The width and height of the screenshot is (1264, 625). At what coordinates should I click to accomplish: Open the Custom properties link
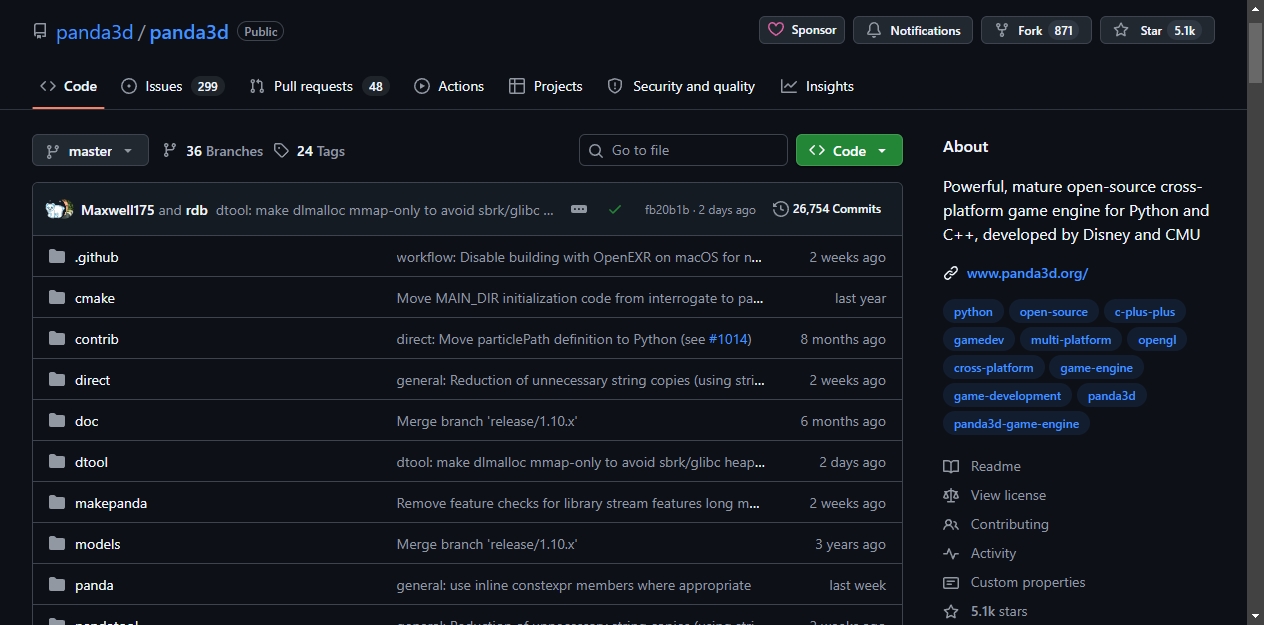click(x=1014, y=582)
